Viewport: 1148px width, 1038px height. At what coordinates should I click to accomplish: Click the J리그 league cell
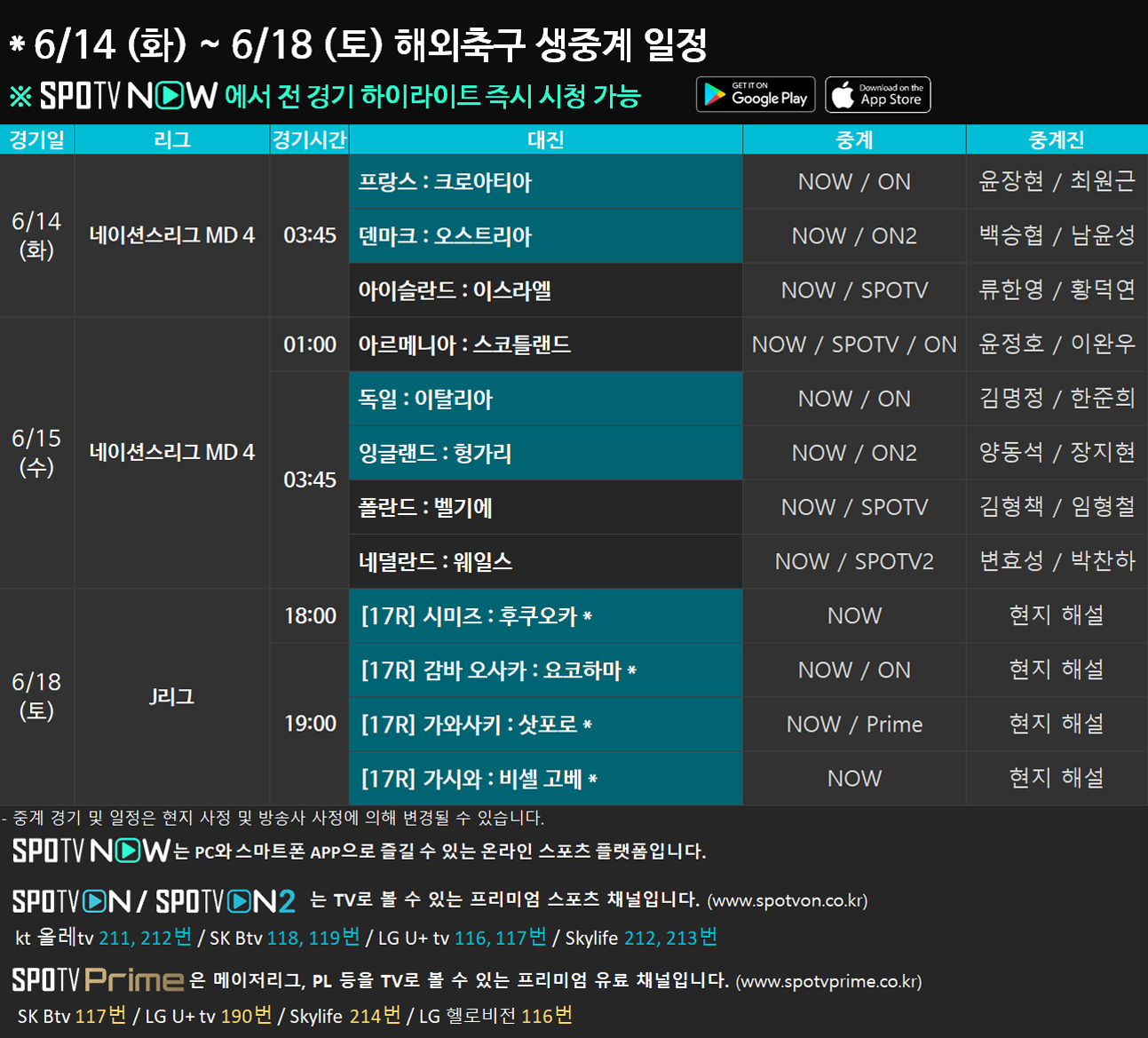pyautogui.click(x=172, y=696)
